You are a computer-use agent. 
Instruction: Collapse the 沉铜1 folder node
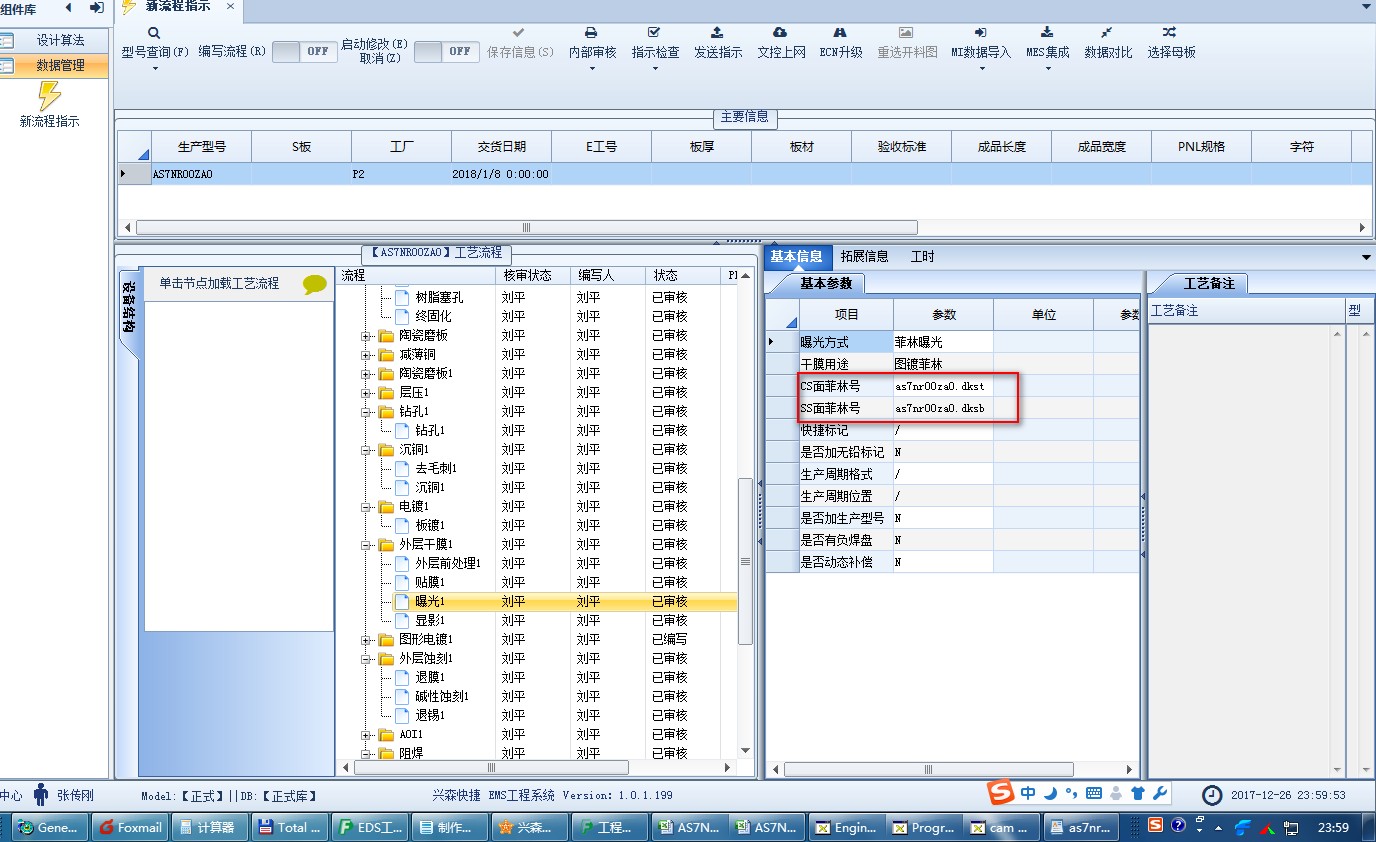tap(367, 450)
